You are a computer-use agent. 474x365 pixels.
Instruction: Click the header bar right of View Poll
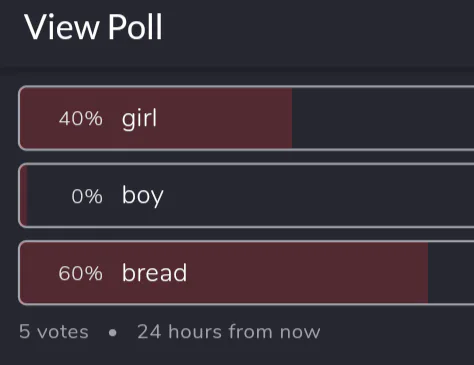click(x=318, y=33)
